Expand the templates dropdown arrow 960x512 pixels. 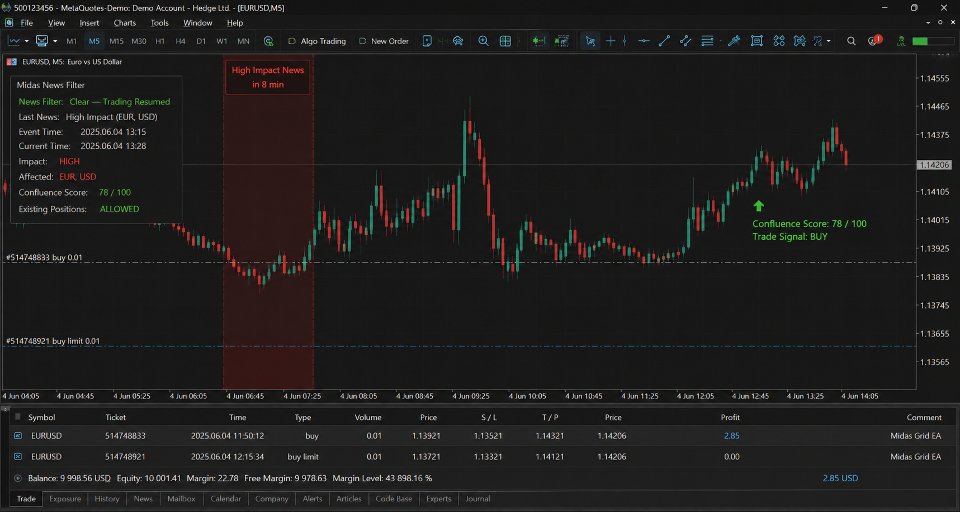coord(55,41)
